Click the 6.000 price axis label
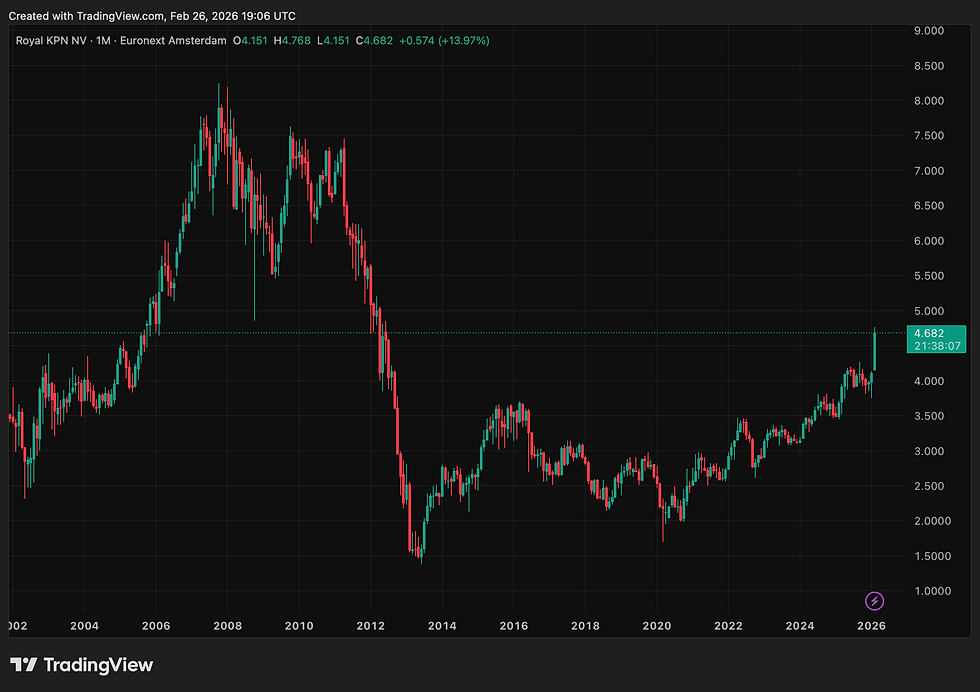The height and width of the screenshot is (692, 980). [x=929, y=241]
